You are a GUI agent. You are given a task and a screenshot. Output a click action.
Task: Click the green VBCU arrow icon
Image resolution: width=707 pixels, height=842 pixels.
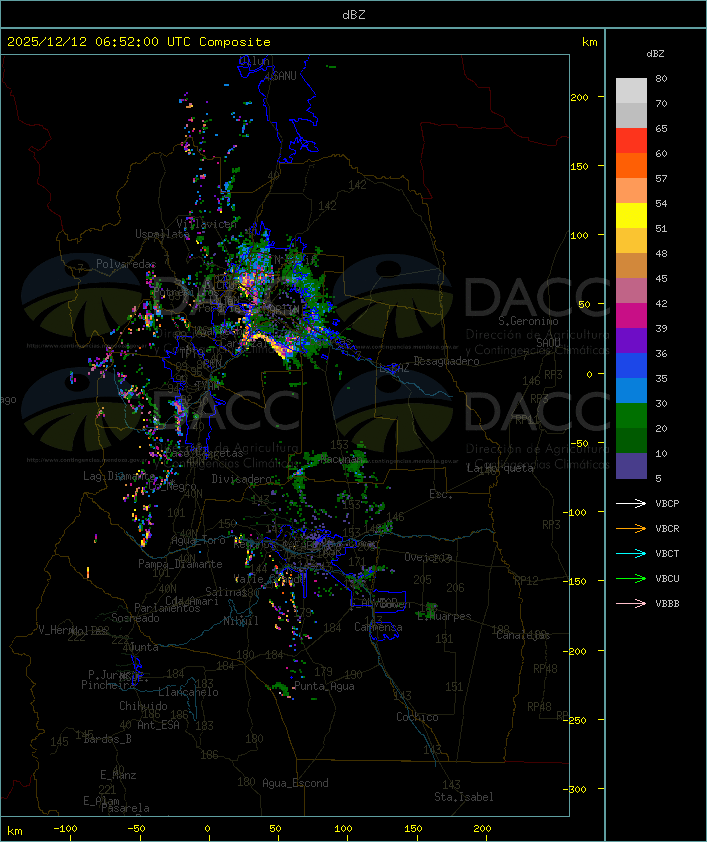pos(631,578)
